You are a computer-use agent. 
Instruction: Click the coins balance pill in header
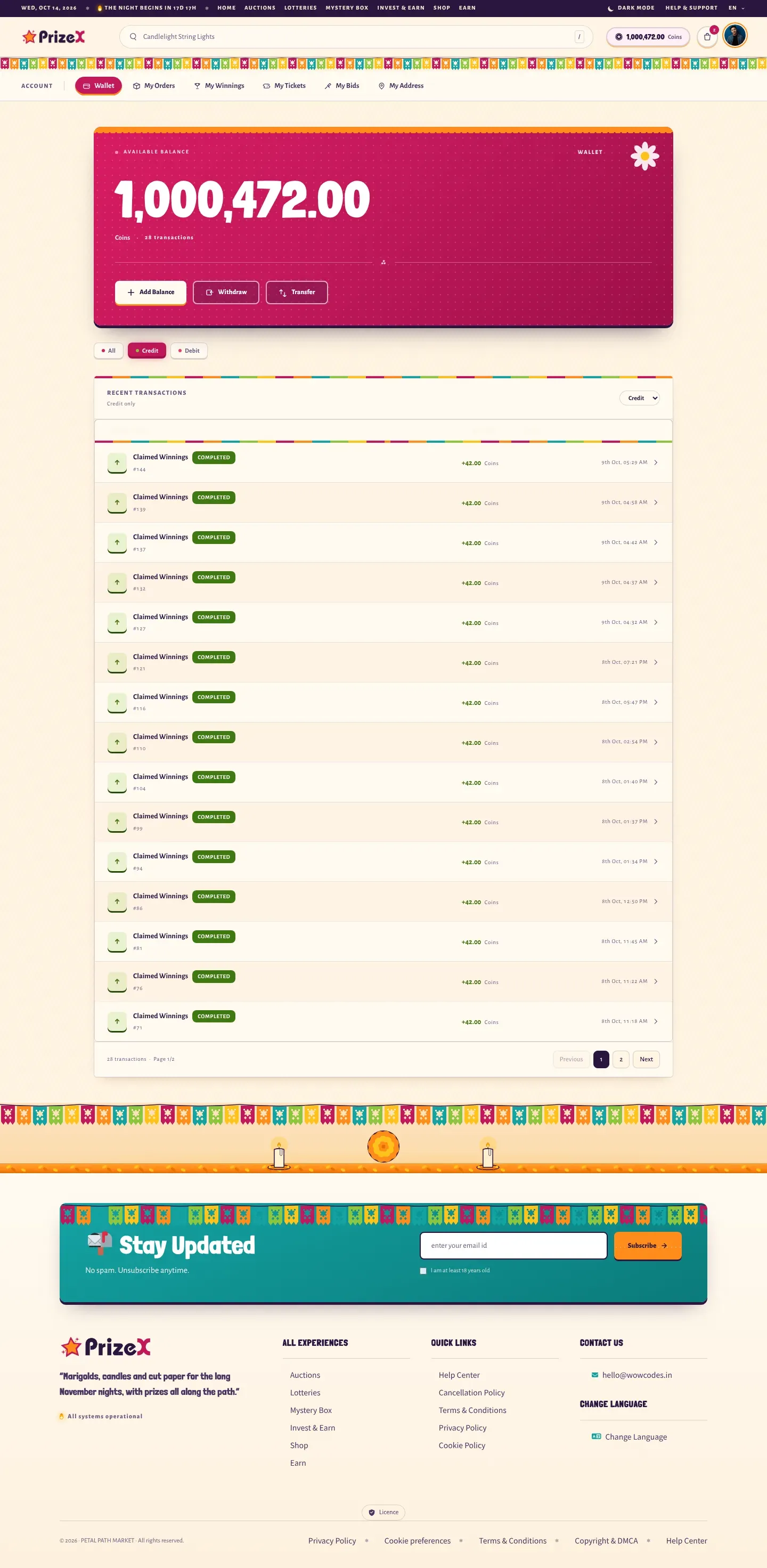pos(648,37)
